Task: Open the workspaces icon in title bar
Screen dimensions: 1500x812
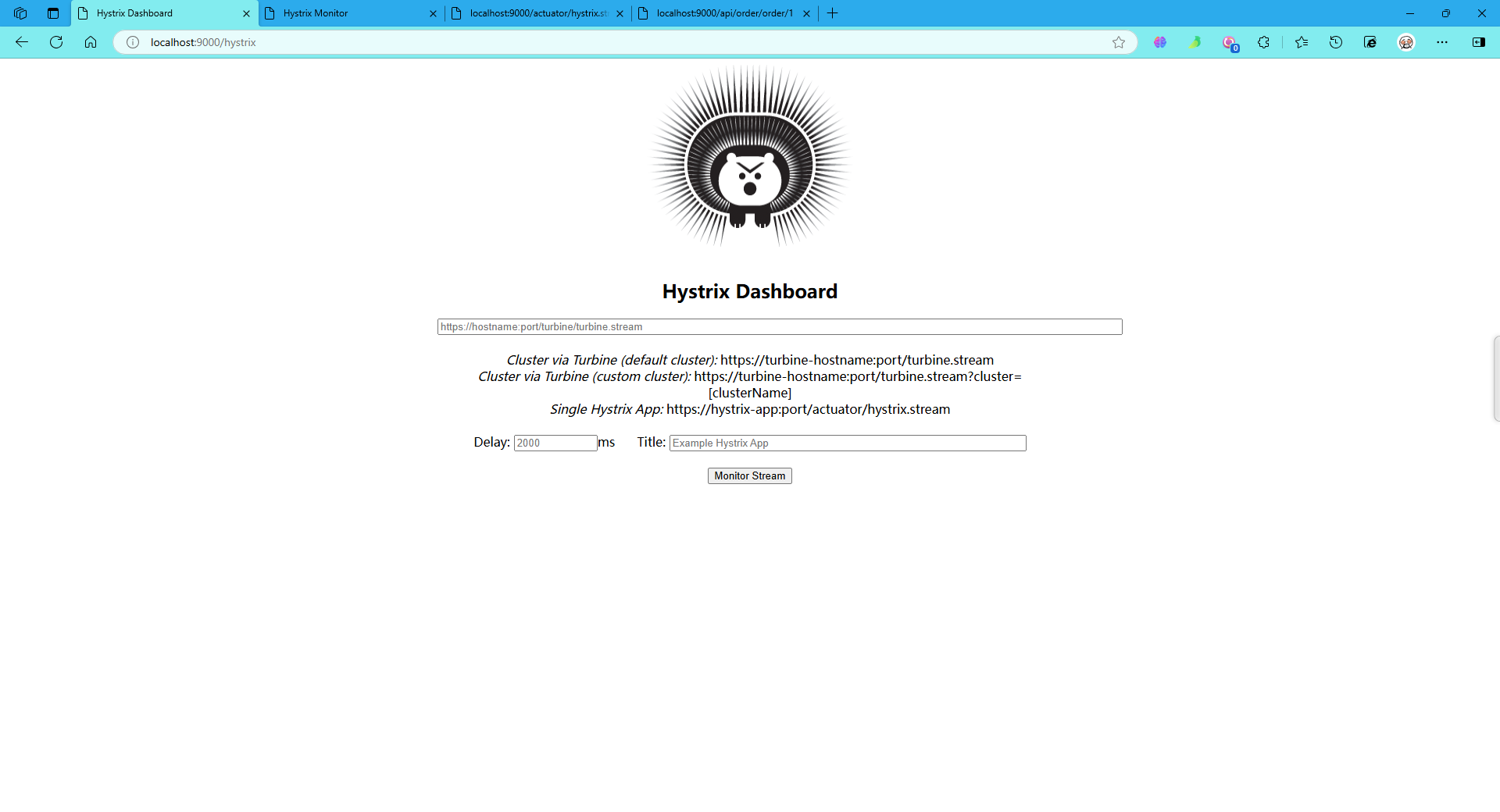Action: tap(20, 13)
